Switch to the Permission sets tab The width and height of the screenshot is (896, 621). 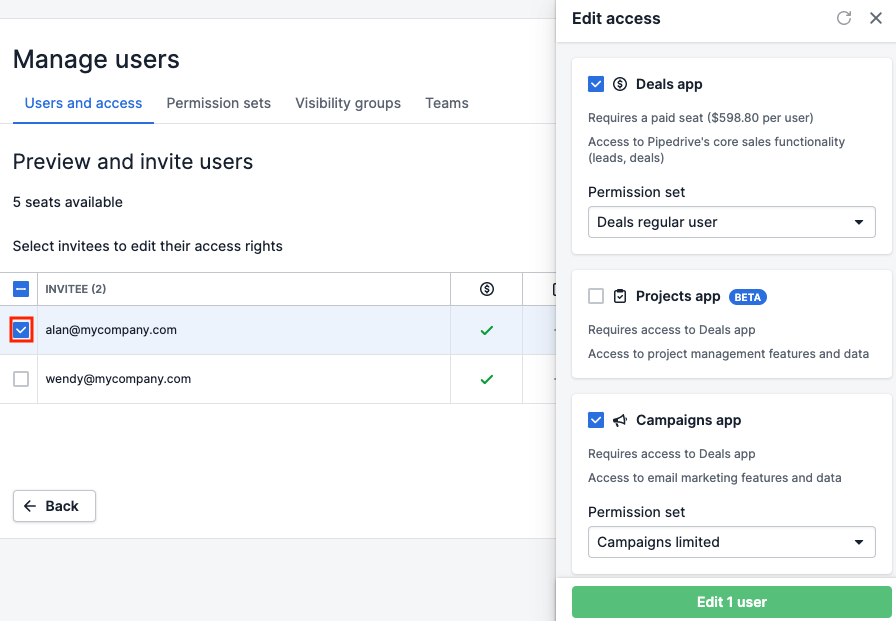click(x=219, y=103)
